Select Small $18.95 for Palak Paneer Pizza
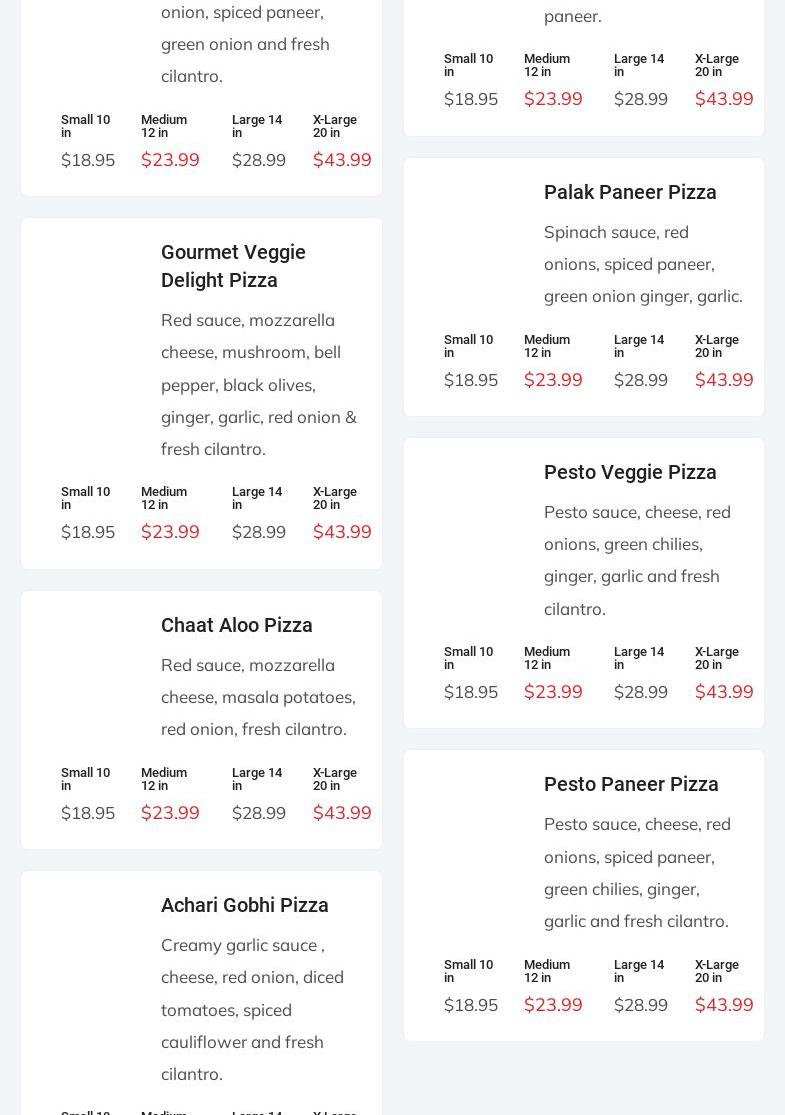This screenshot has width=785, height=1115. pos(471,379)
